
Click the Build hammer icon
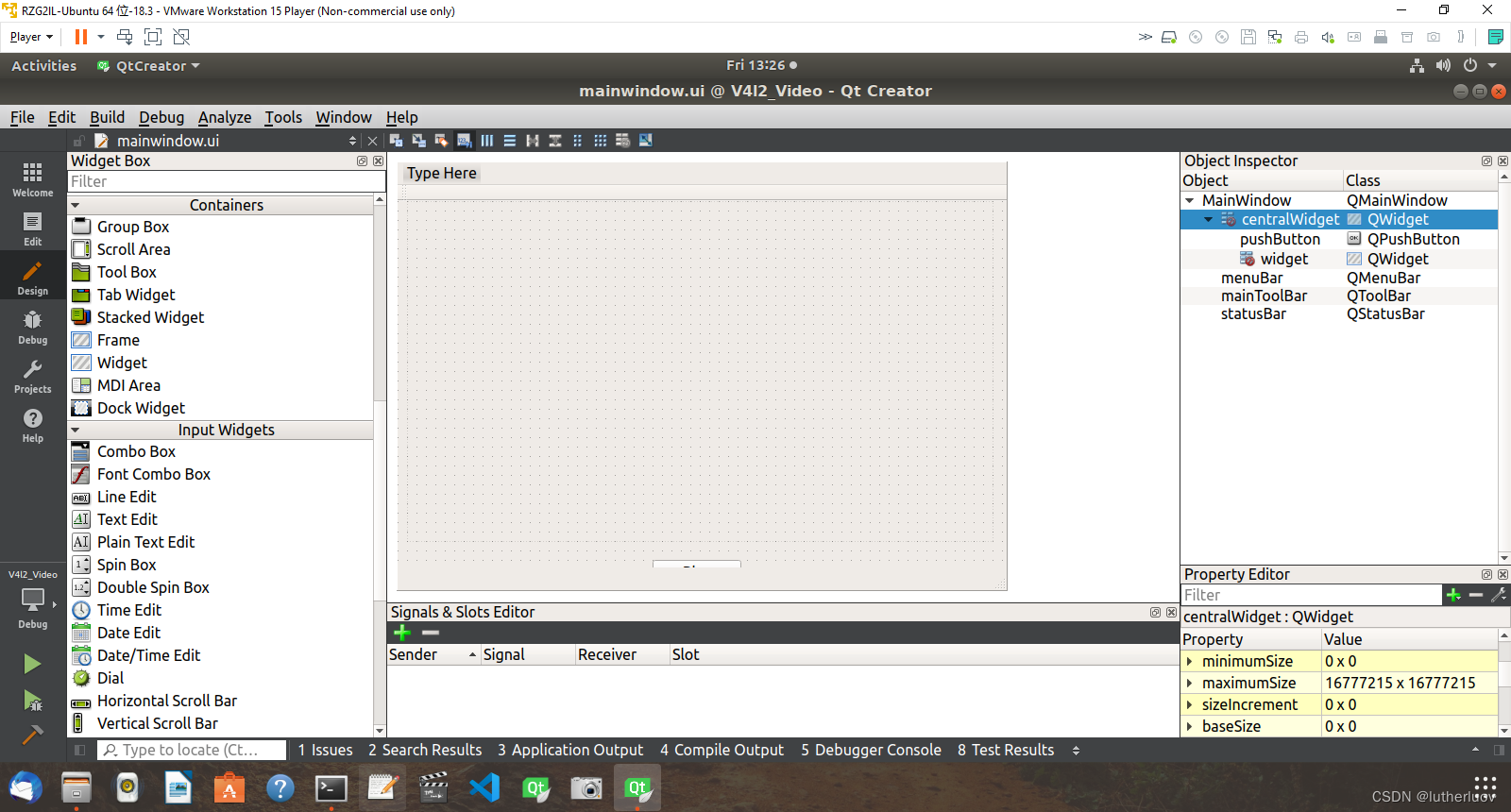(33, 735)
